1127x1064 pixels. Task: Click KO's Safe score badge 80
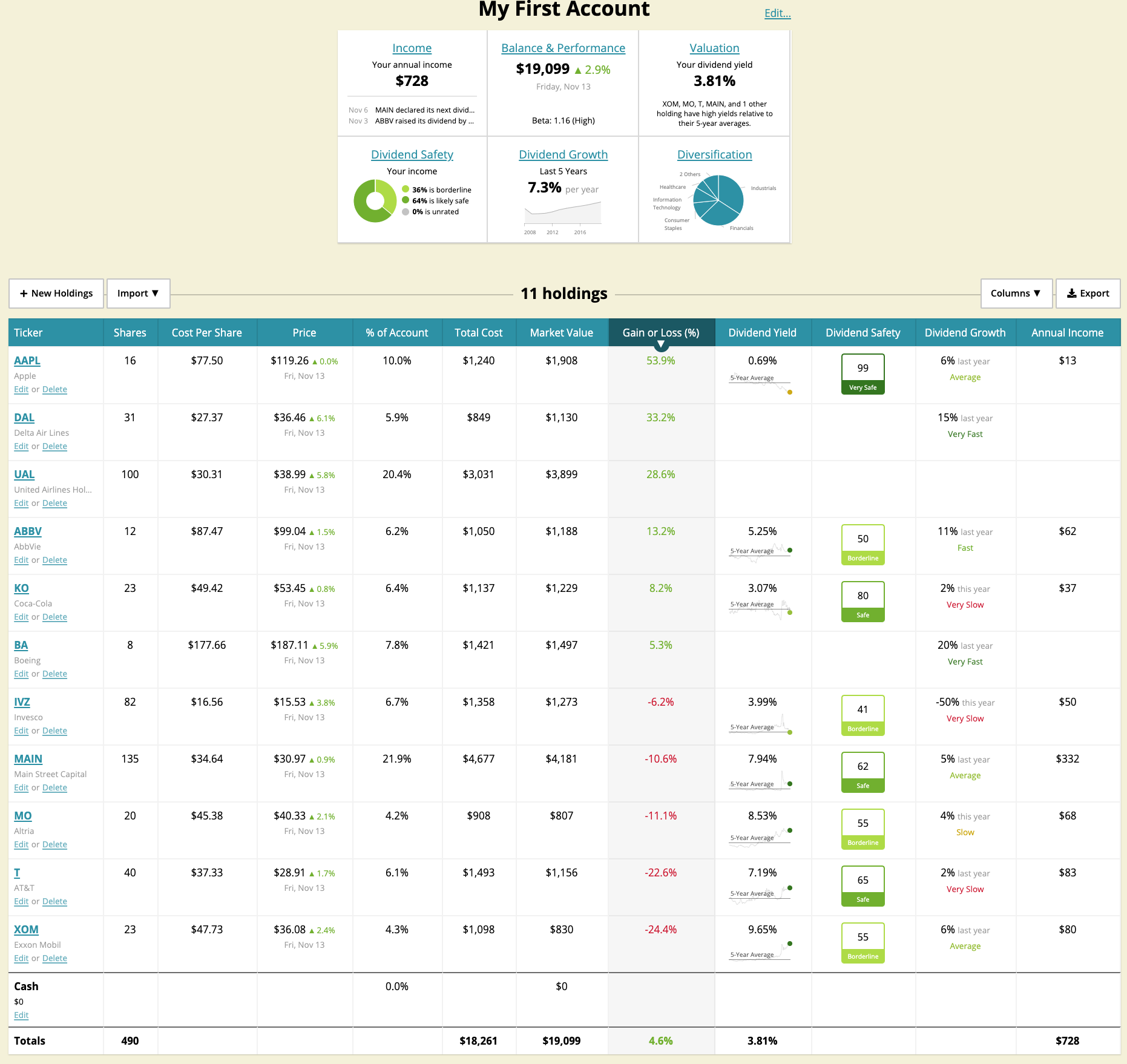[x=862, y=602]
